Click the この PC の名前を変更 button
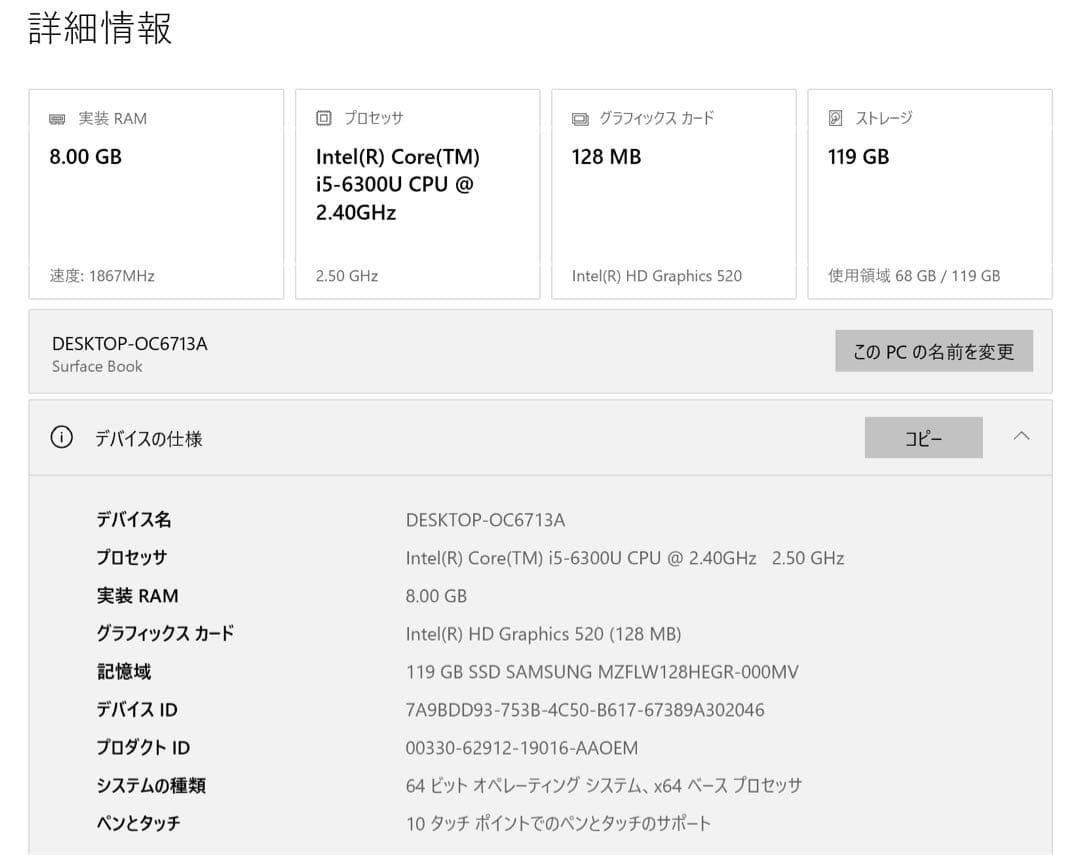The width and height of the screenshot is (1080, 855). pos(934,351)
